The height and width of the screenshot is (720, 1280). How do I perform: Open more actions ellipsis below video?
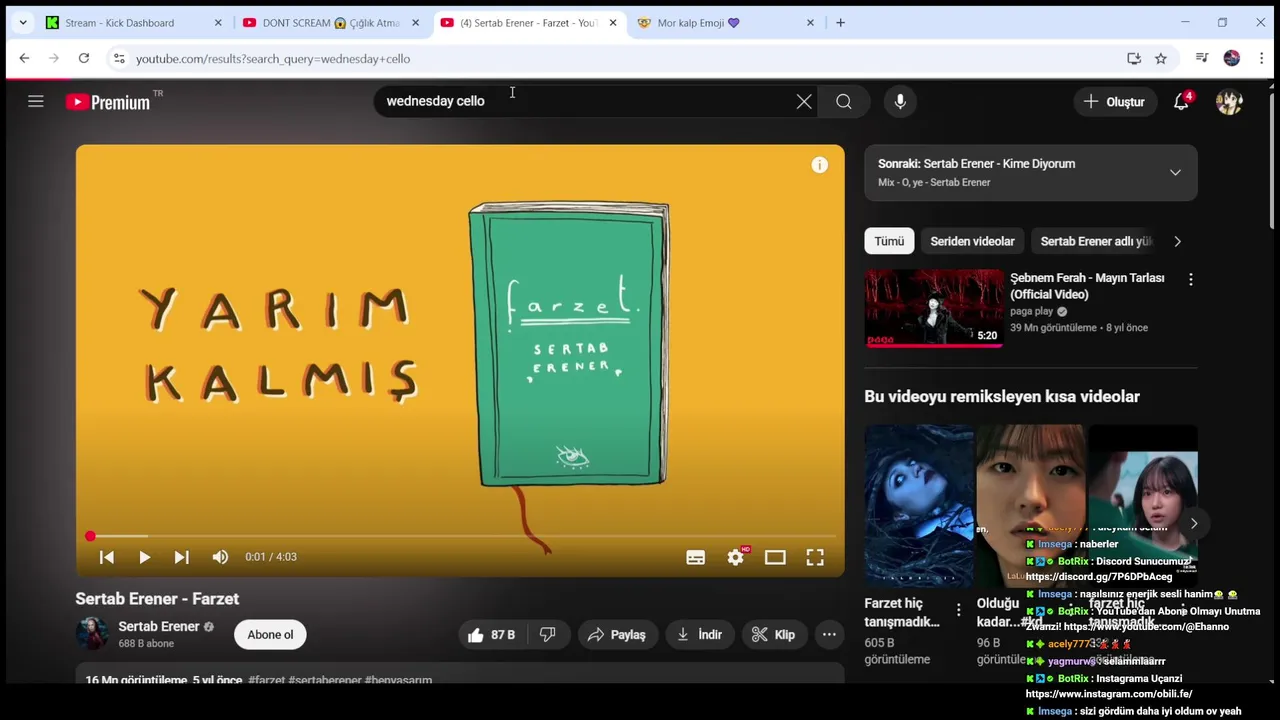click(x=829, y=635)
